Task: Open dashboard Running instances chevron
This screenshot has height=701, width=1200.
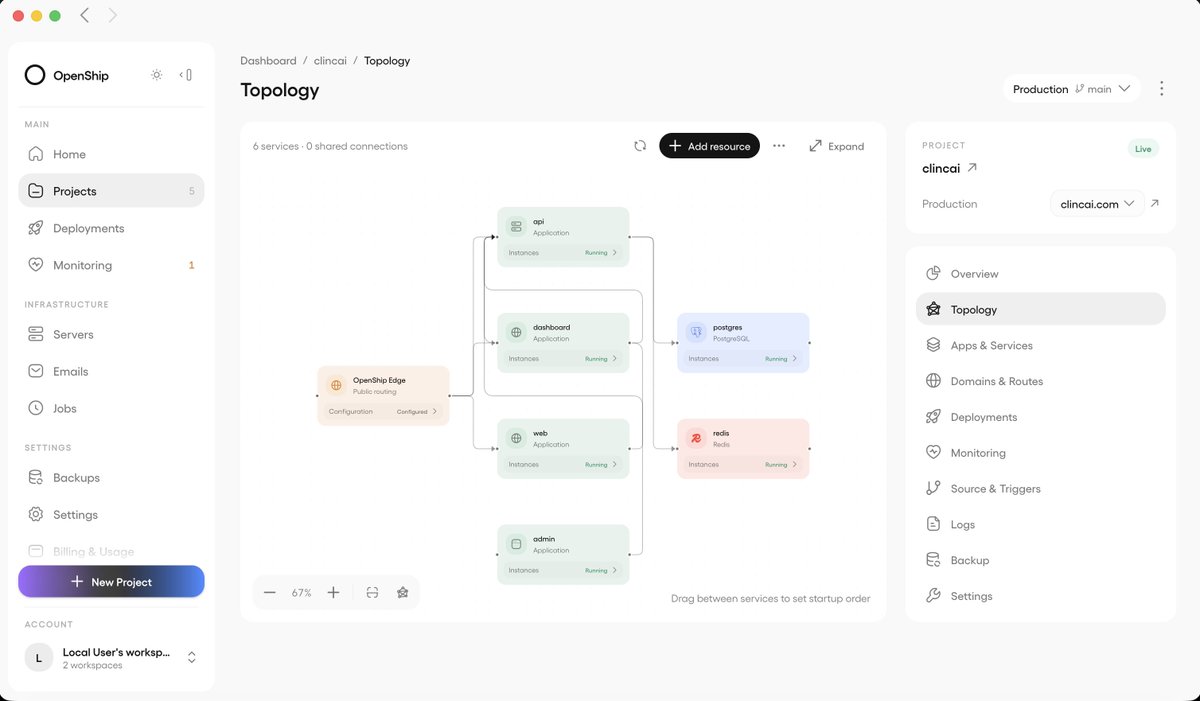Action: click(x=615, y=359)
